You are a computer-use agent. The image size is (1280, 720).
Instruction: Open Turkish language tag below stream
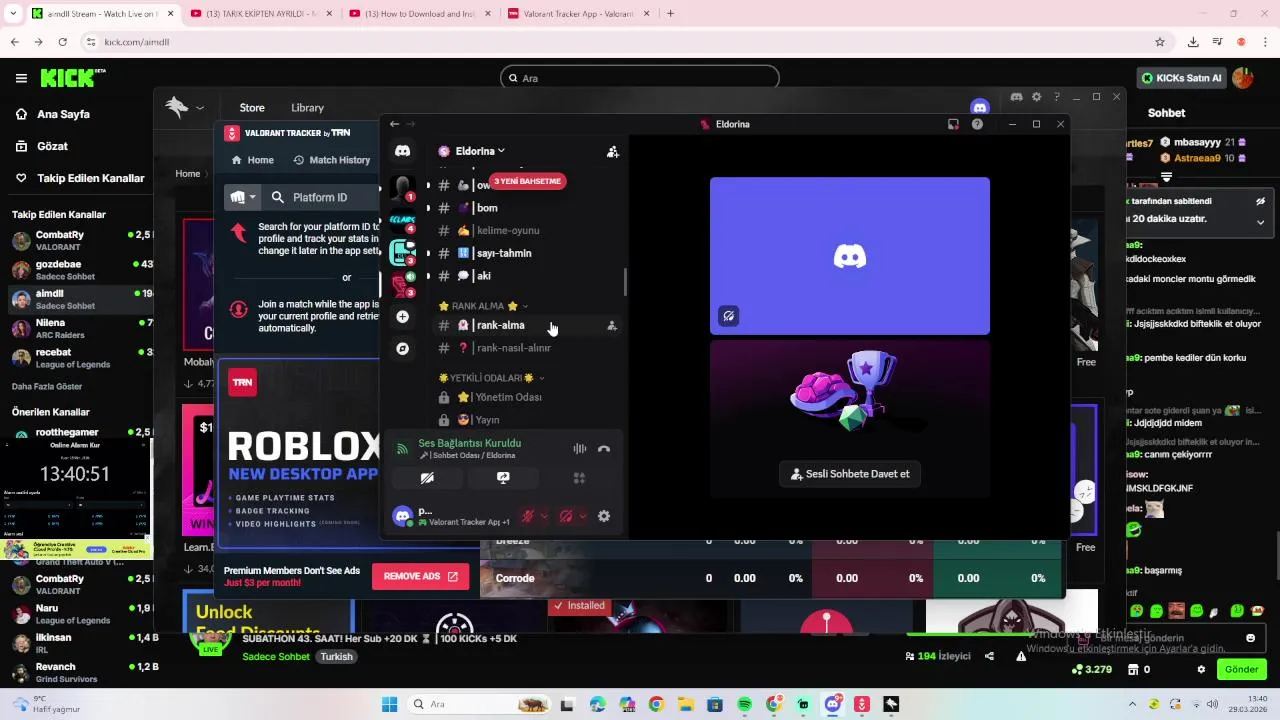(x=336, y=657)
